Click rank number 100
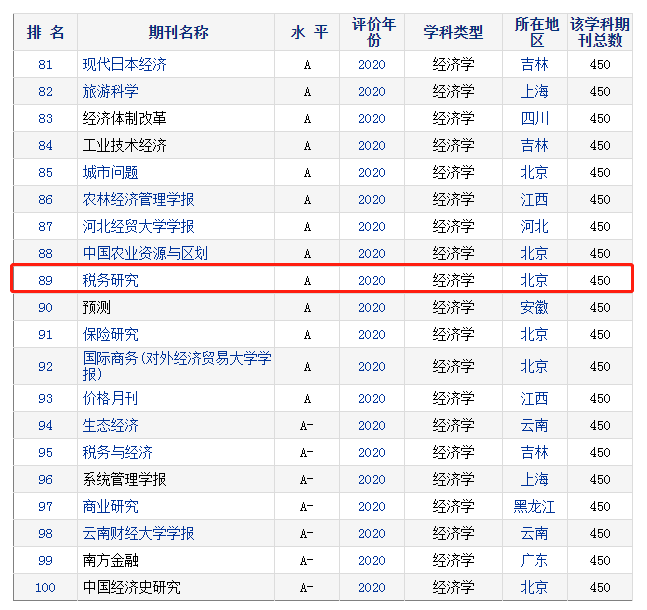The image size is (647, 610). point(45,587)
